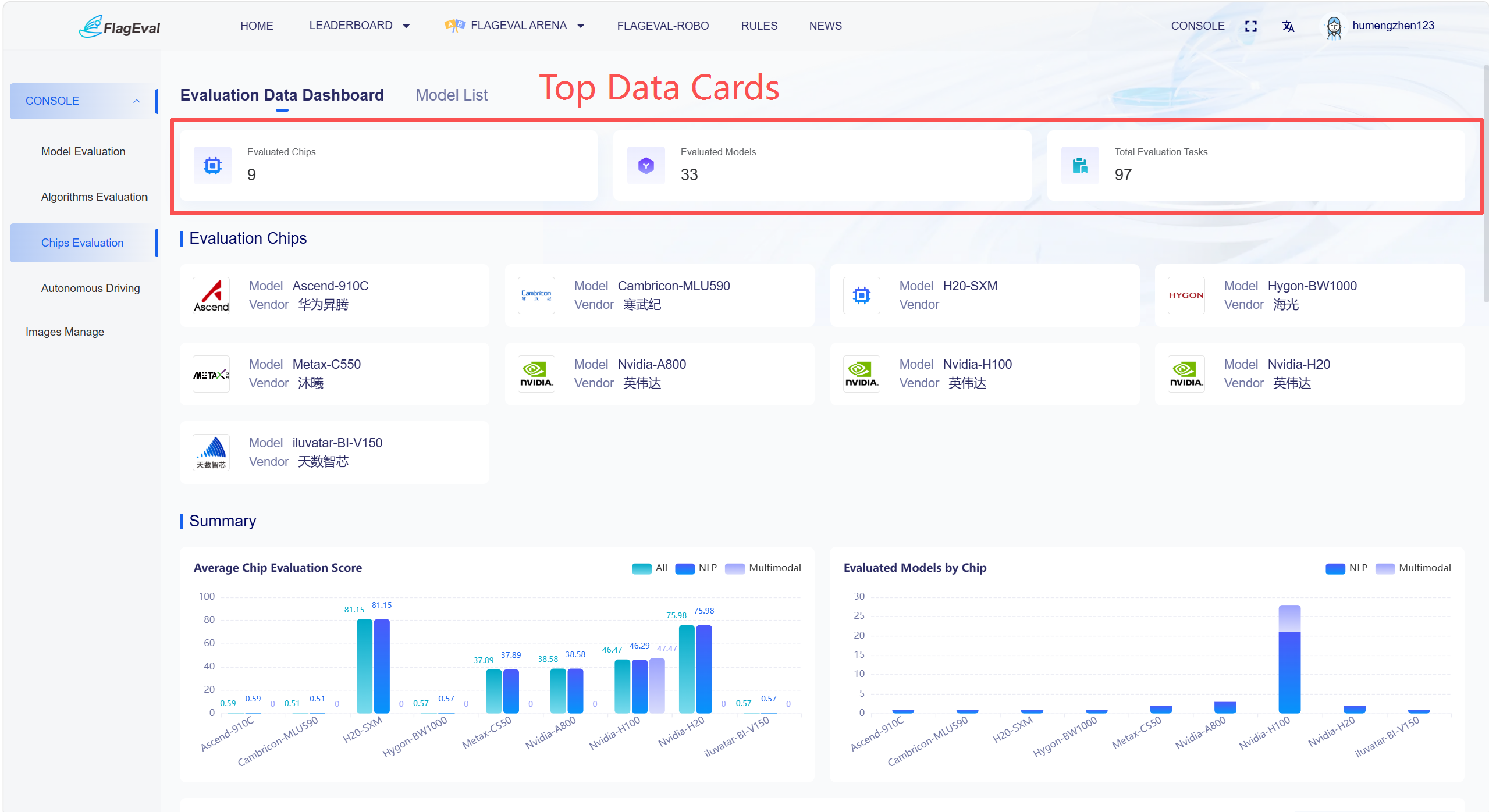Select the Hygon-BW1000 chip logo
1489x812 pixels.
pos(1186,295)
